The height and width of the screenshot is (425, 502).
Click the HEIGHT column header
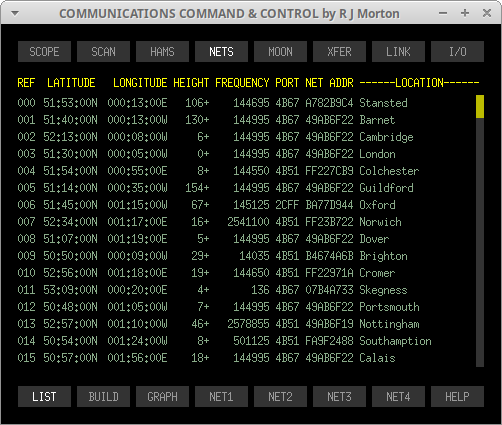[191, 83]
